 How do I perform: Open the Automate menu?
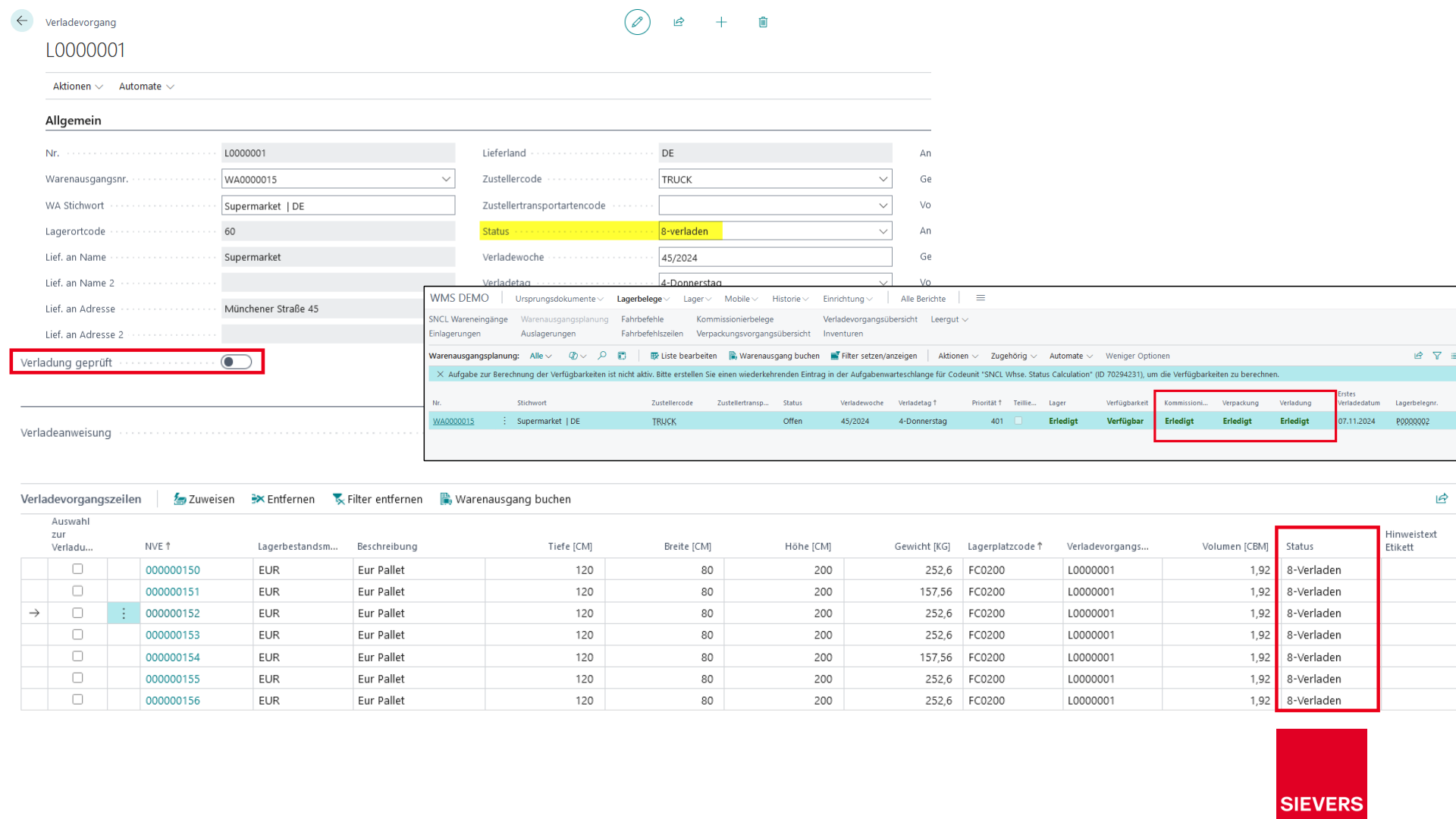coord(146,86)
